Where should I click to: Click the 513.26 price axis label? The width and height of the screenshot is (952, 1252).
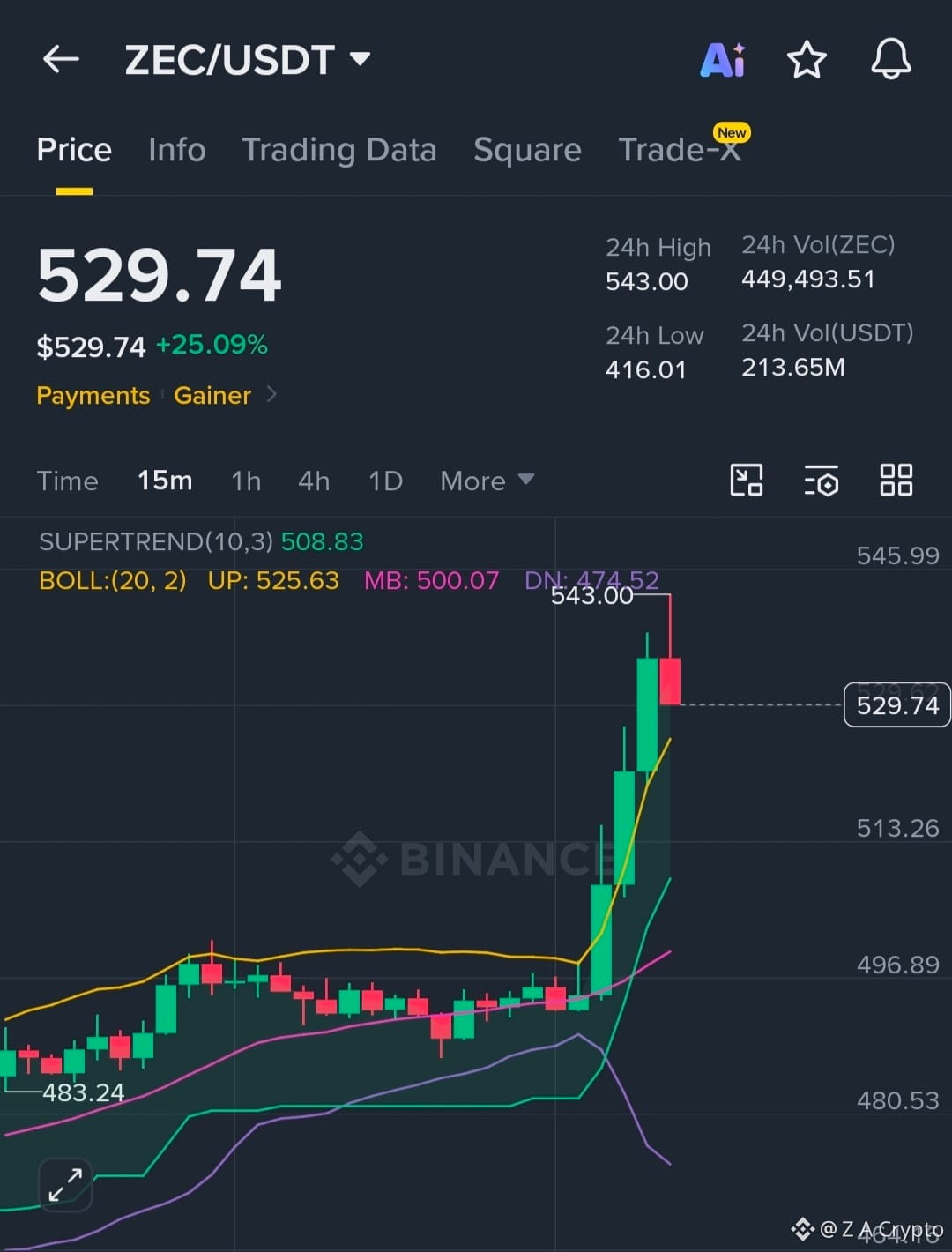point(897,828)
